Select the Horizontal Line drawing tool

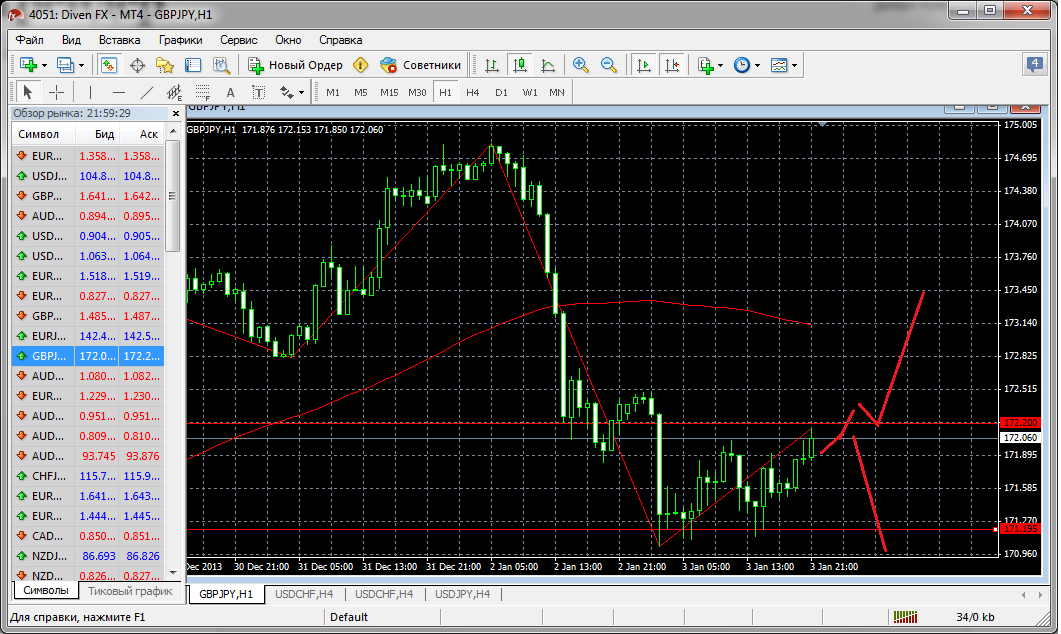click(118, 92)
